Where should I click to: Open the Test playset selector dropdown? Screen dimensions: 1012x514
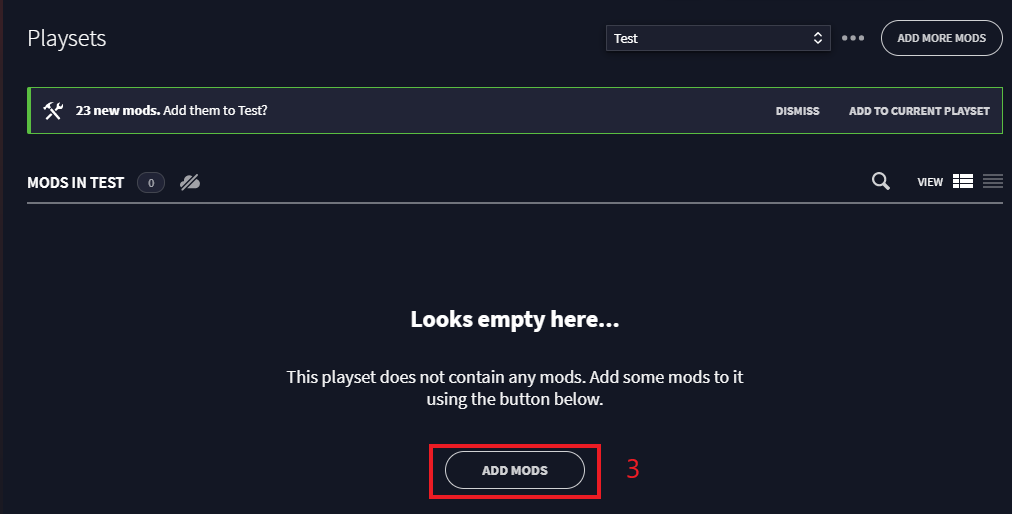coord(718,38)
